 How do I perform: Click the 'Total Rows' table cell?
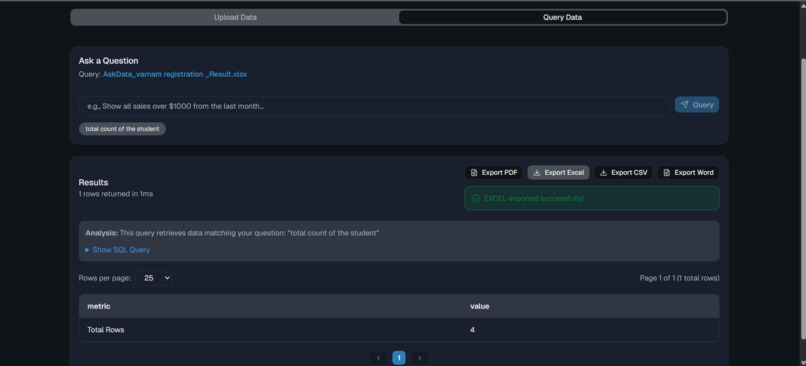point(106,330)
